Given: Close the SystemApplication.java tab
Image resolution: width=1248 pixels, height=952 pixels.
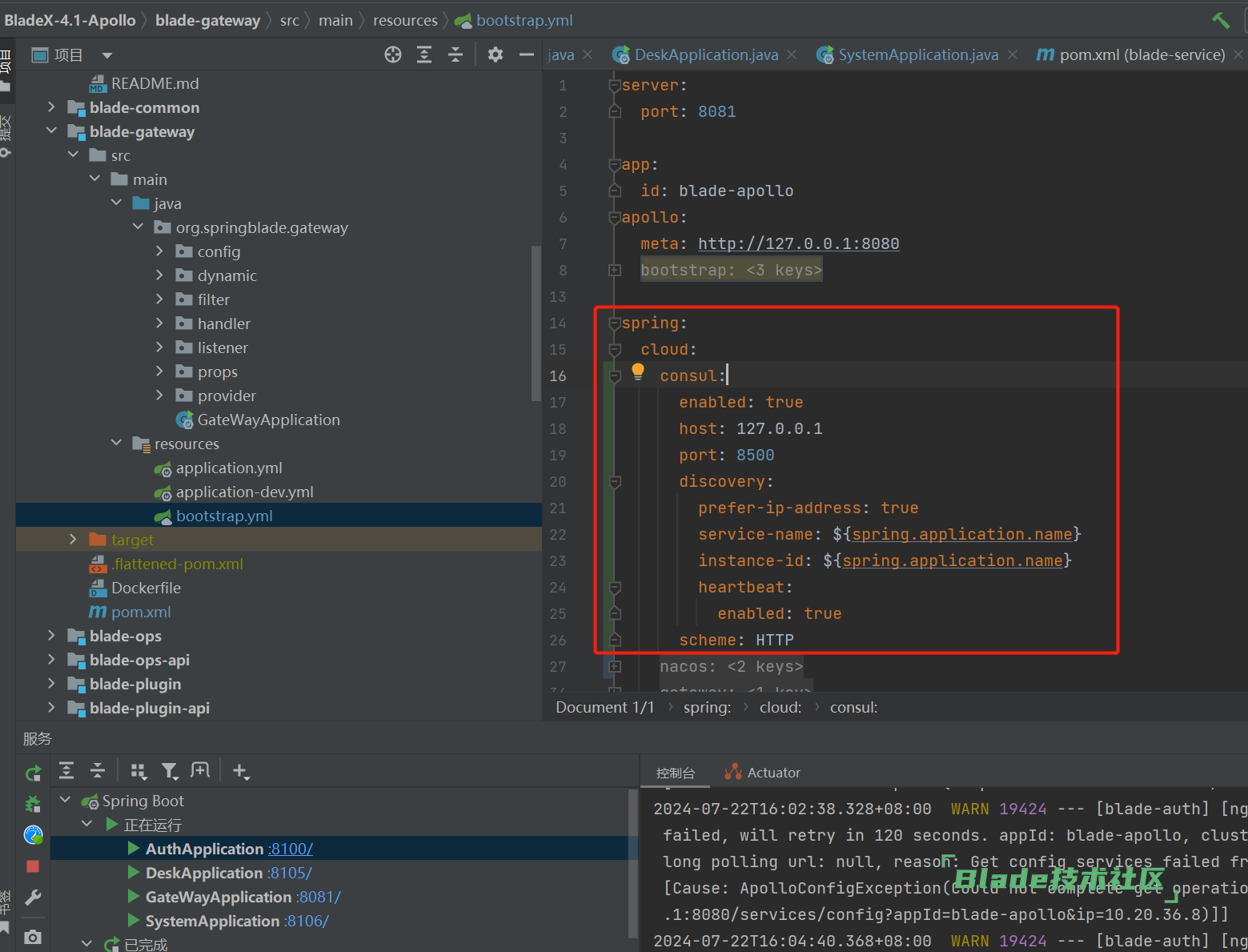Looking at the screenshot, I should click(x=1013, y=54).
